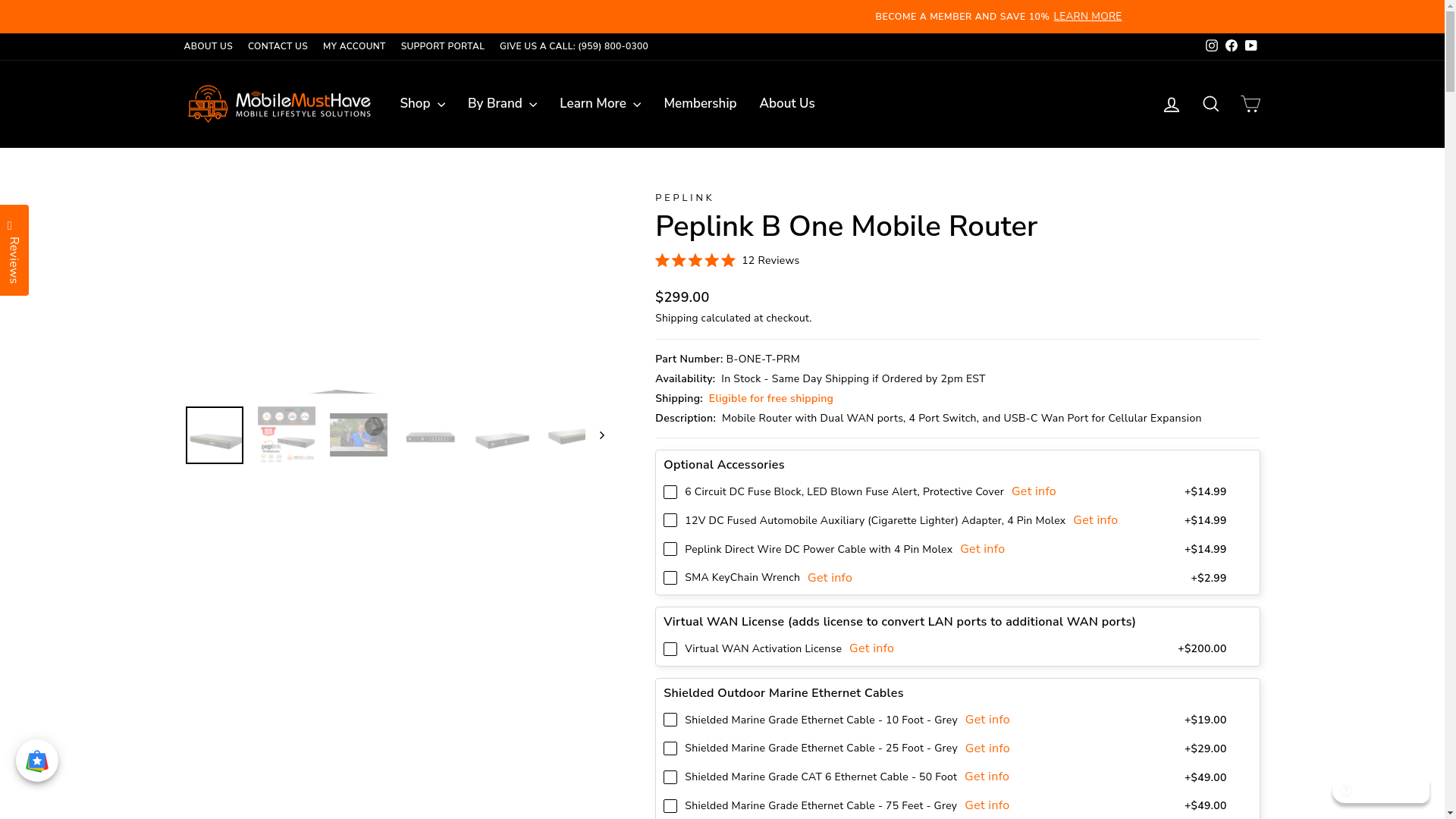Image resolution: width=1456 pixels, height=819 pixels.
Task: Advance product thumbnails with next arrow
Action: click(601, 435)
